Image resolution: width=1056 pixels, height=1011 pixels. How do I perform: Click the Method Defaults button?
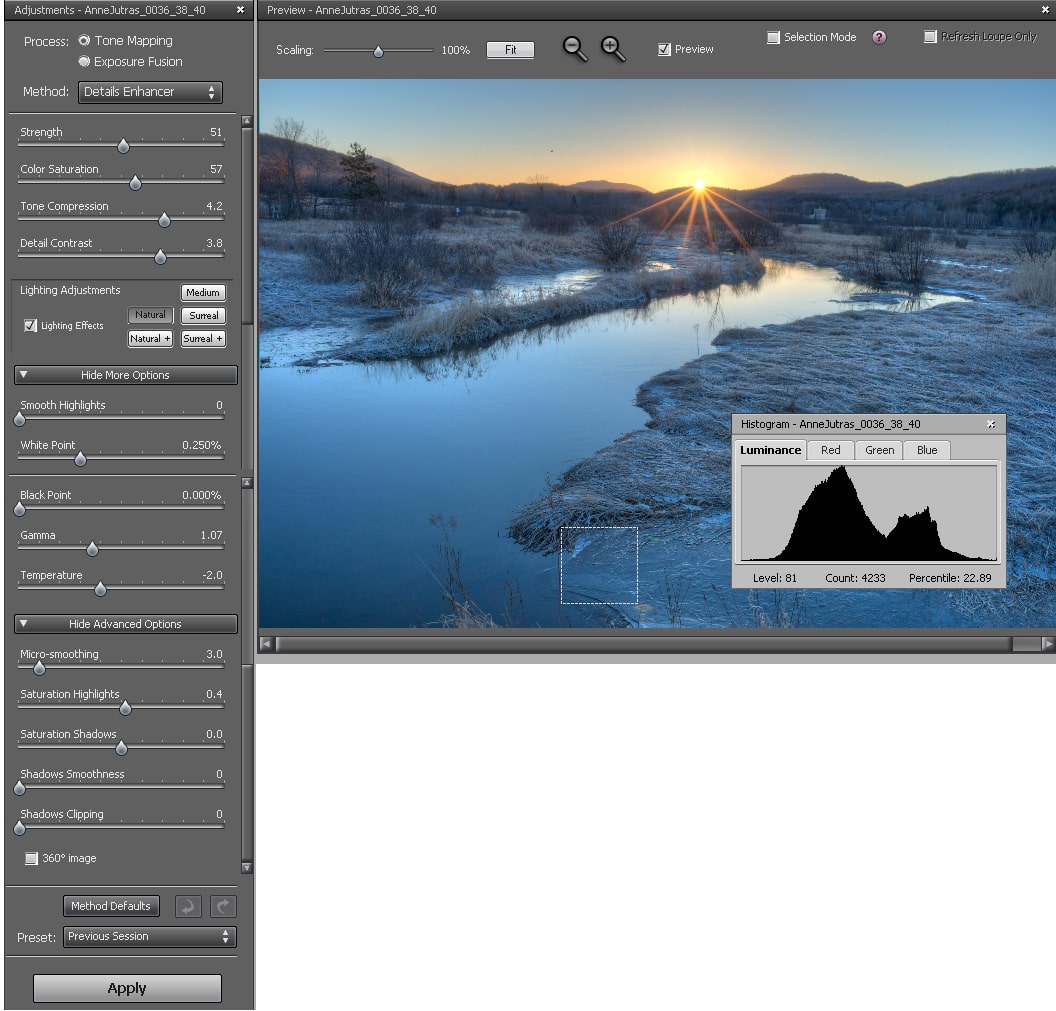click(x=110, y=906)
